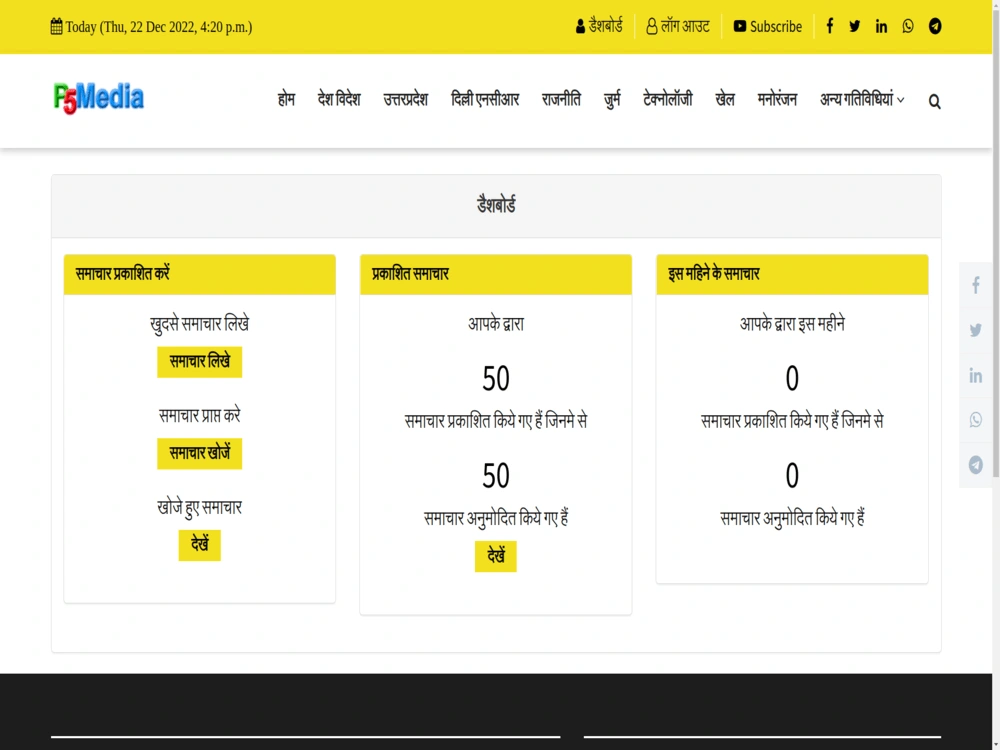Open राजनीति menu item
1000x750 pixels.
561,99
